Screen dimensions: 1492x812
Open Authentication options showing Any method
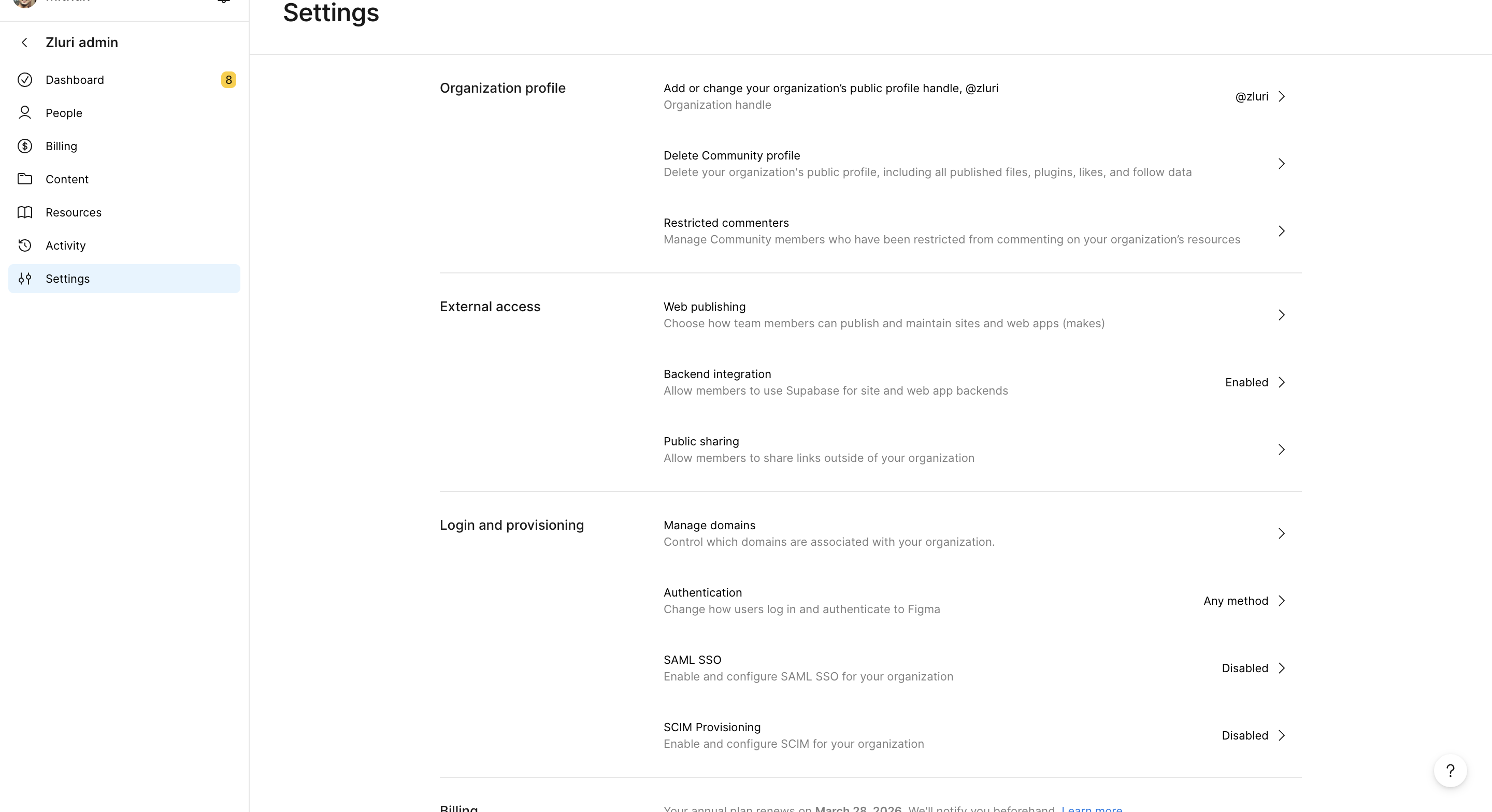[x=1244, y=601]
